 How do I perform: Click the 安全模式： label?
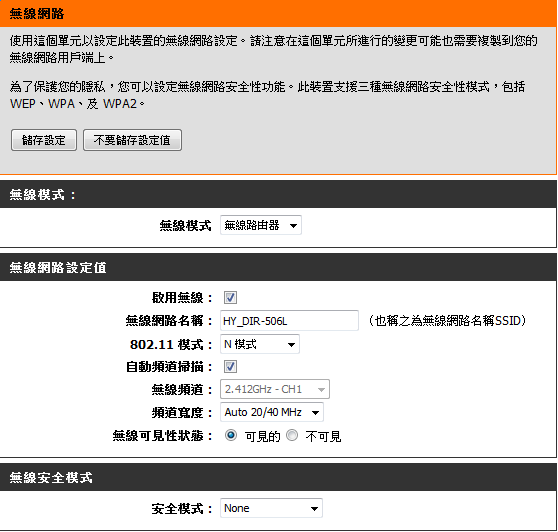coord(182,509)
